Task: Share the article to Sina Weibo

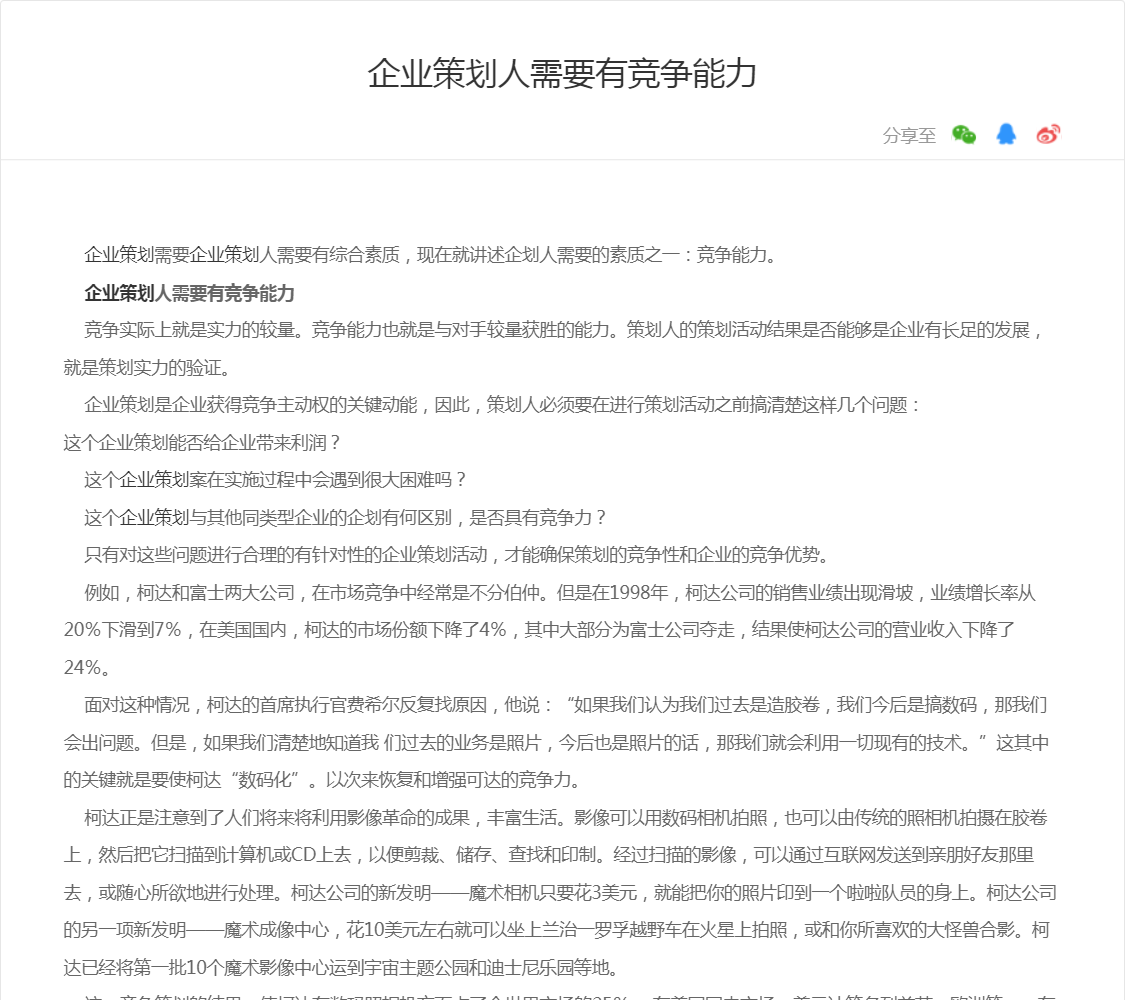Action: click(x=1048, y=135)
